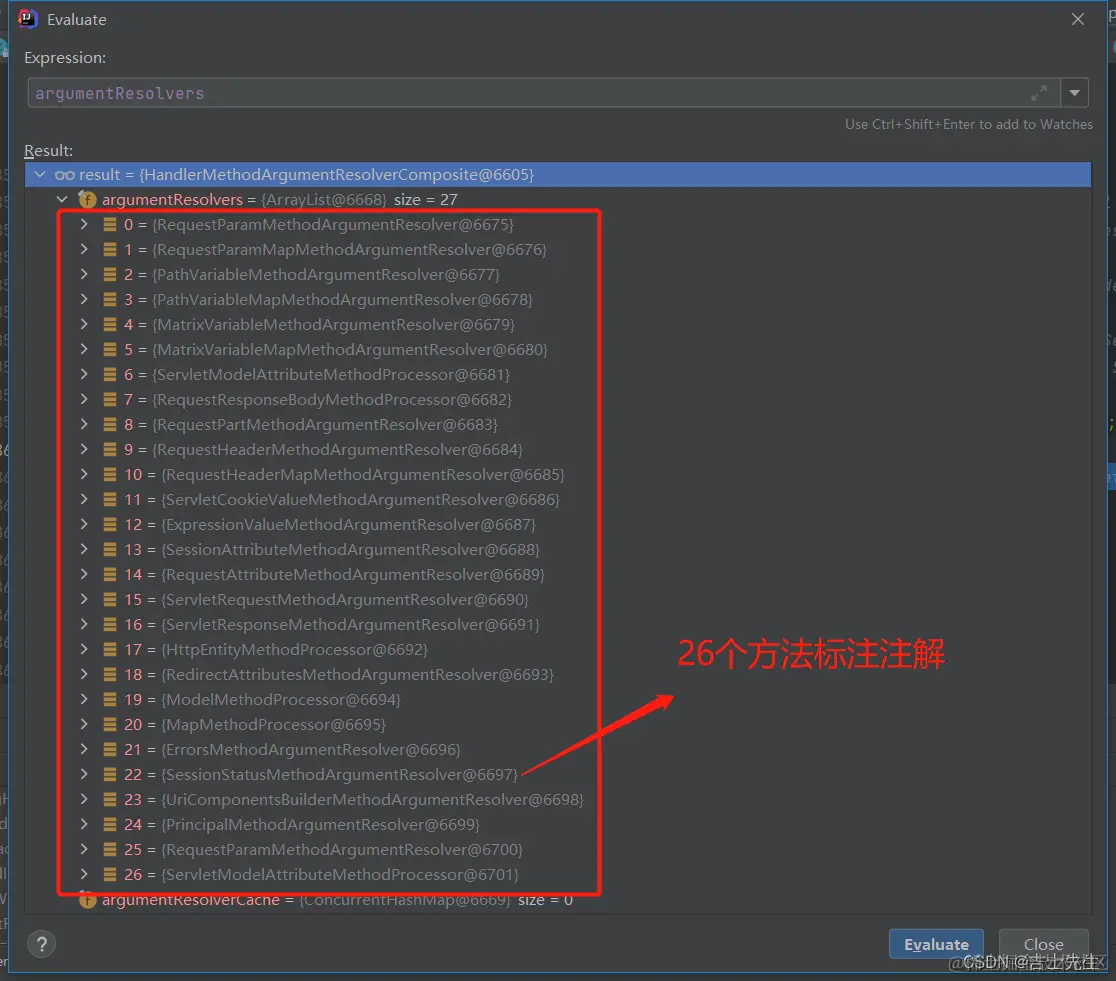Select row {RequestHeaderMapMethodArgumentResolver@6685}
The height and width of the screenshot is (981, 1116).
558,474
